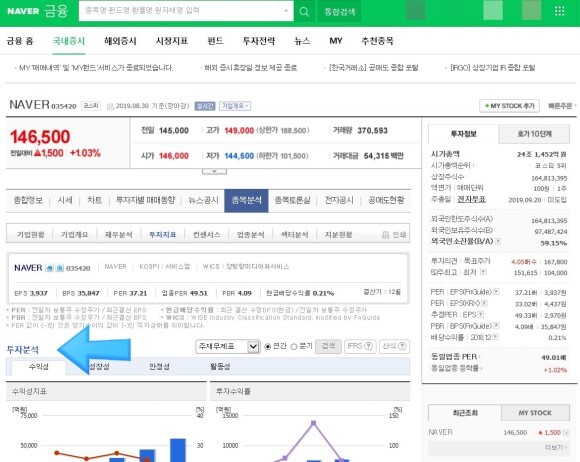The height and width of the screenshot is (462, 580).
Task: Expand the search box dropdown arrow
Action: point(286,11)
